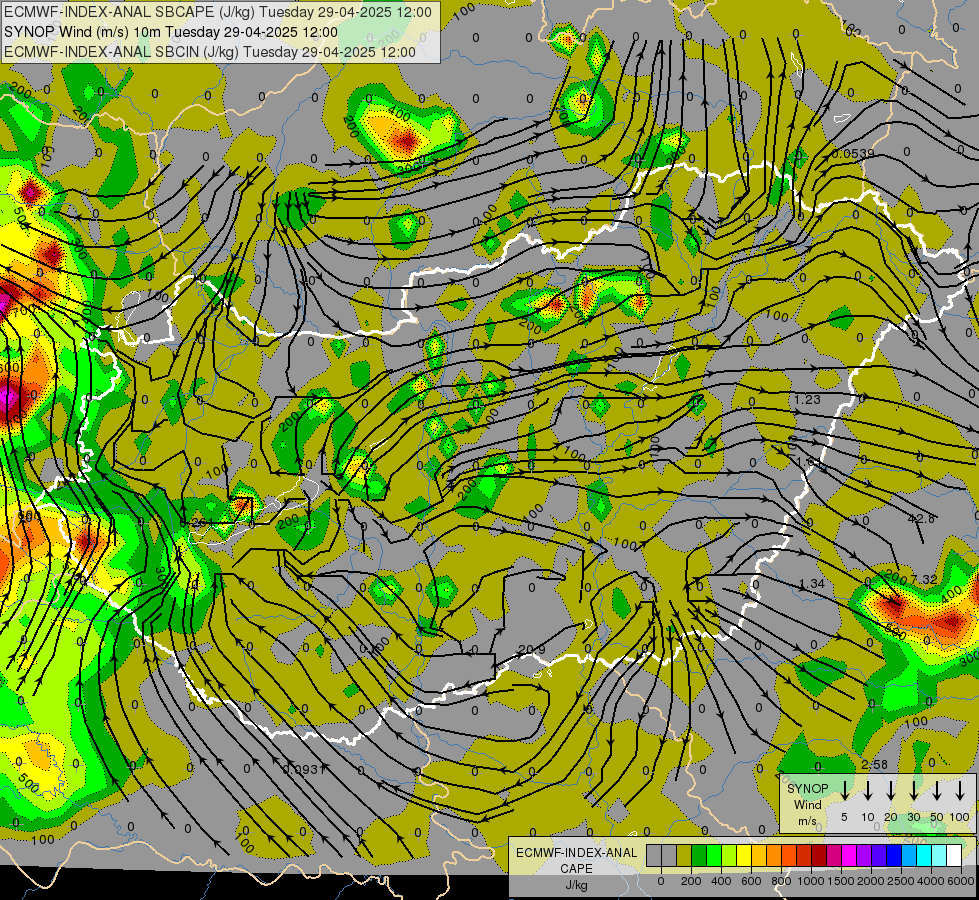Select the pure yellow CAPE legend swatch
Screen dimensions: 979x900
pyautogui.click(x=744, y=855)
